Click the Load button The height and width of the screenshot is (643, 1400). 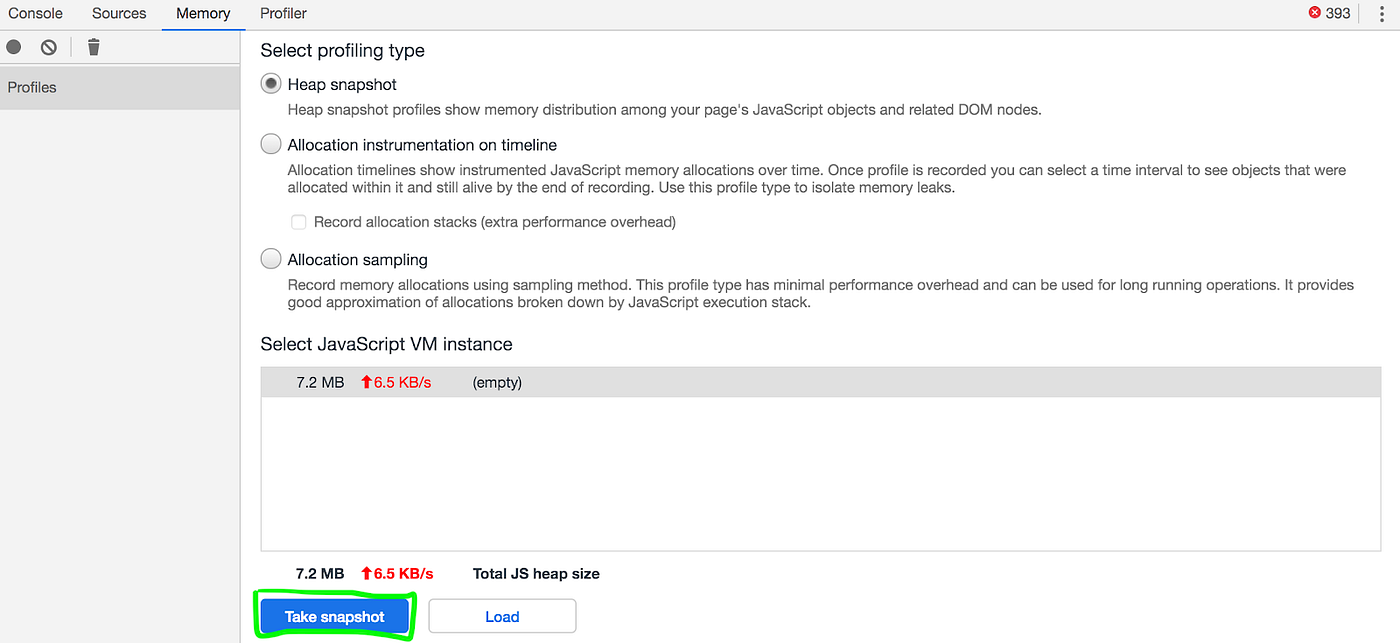pyautogui.click(x=502, y=616)
